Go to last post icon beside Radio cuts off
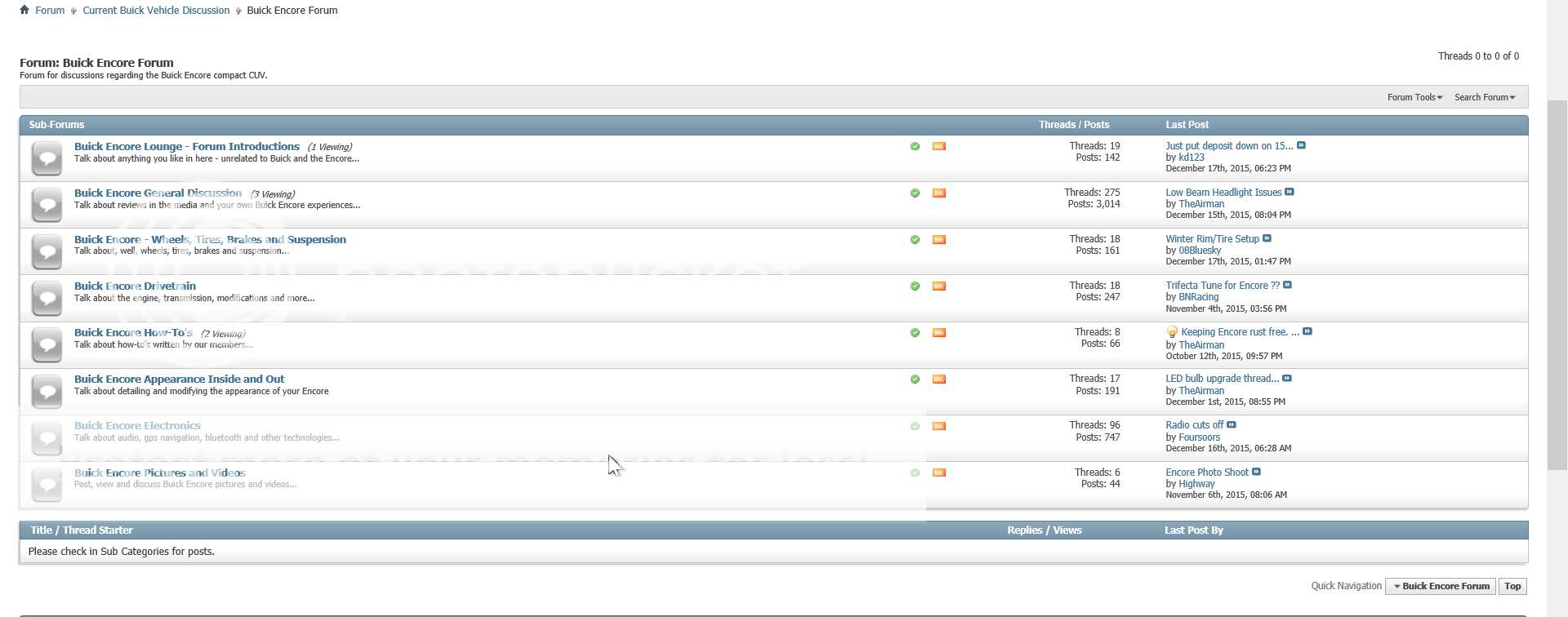 1232,424
